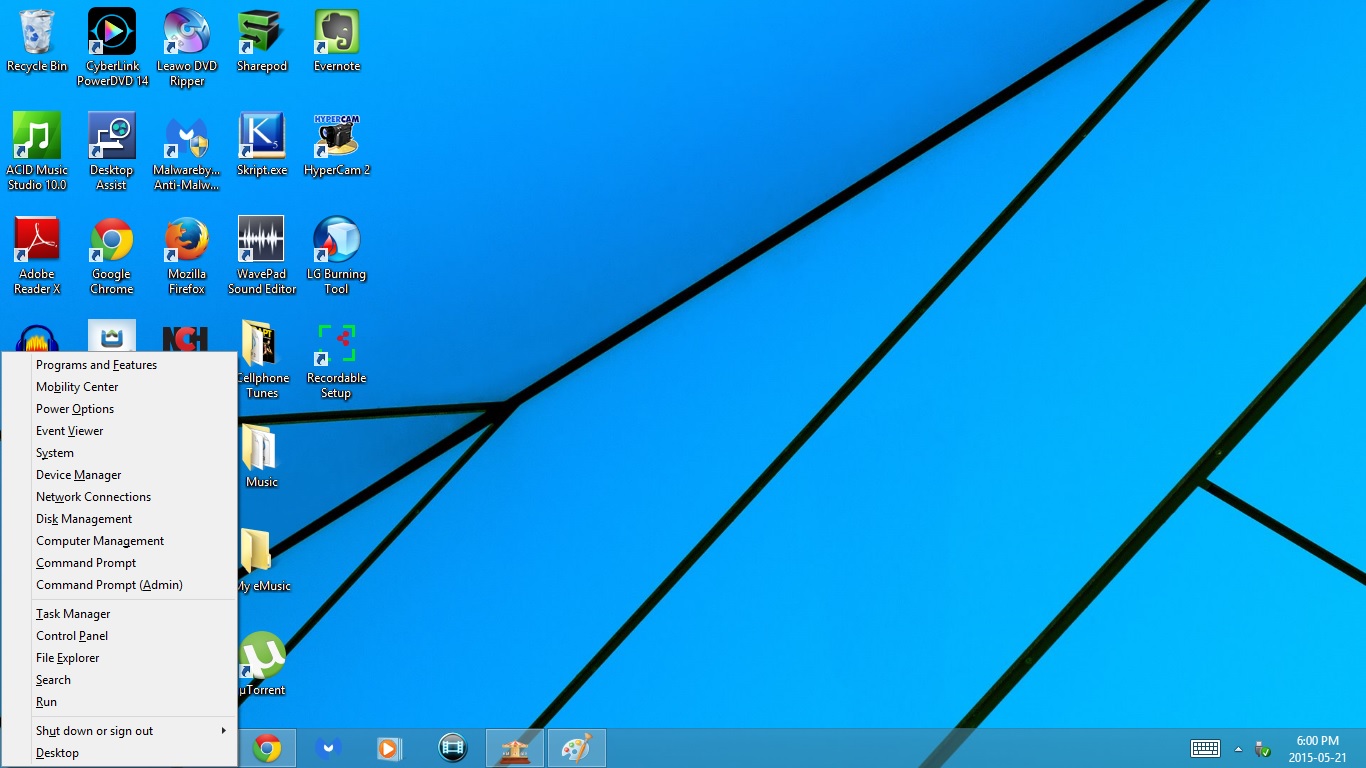
Task: Open the film reel taskbar app
Action: [x=453, y=748]
